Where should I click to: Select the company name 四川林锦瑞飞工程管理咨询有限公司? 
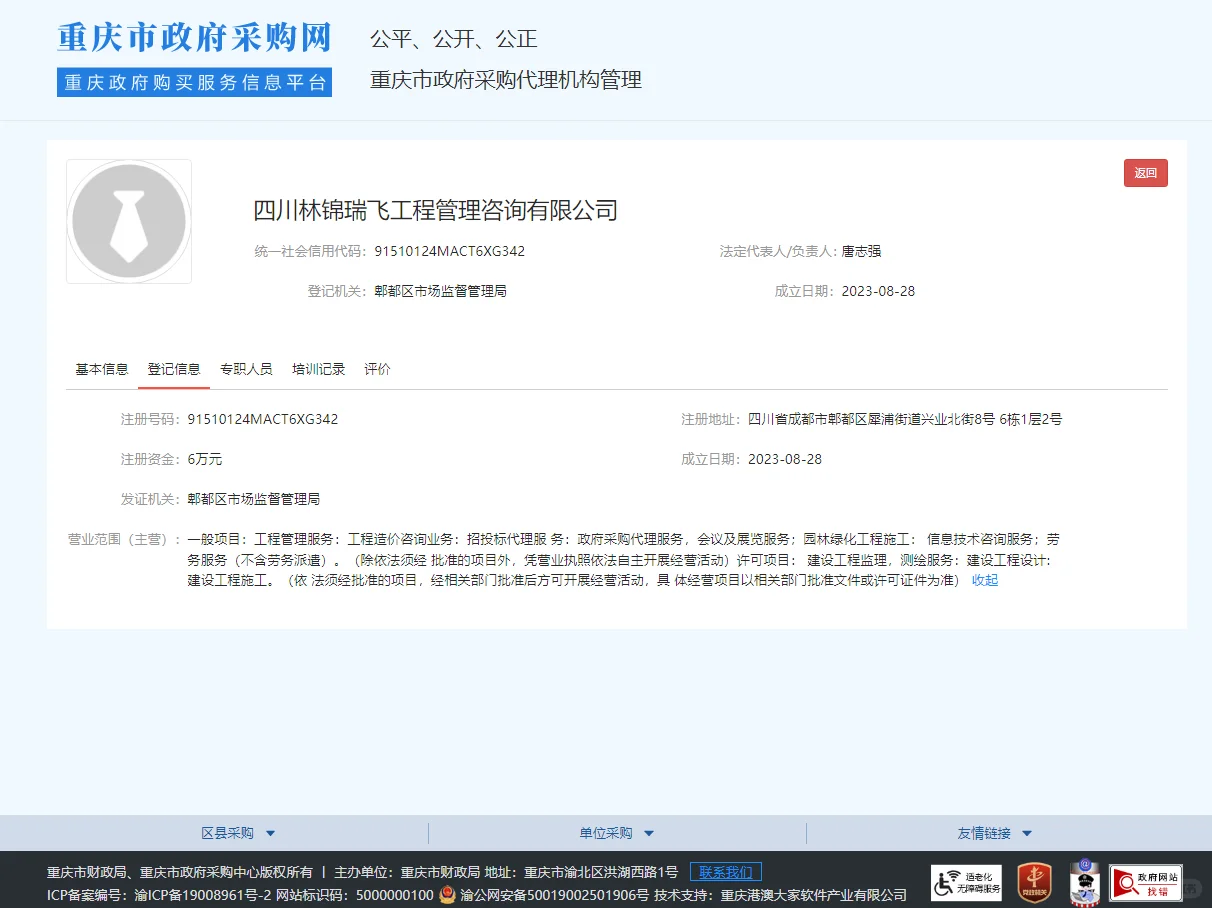click(x=435, y=211)
